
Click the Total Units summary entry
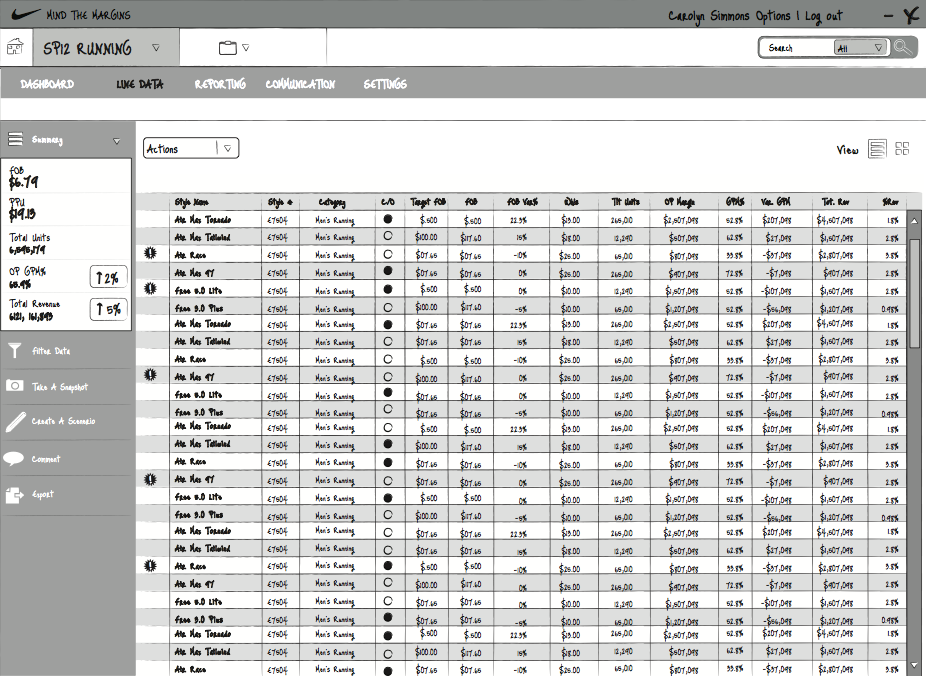coord(30,243)
